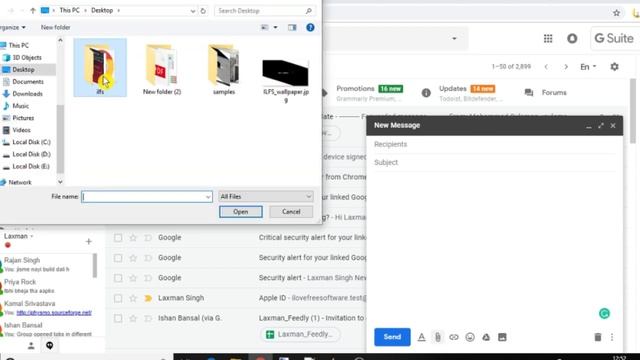Toggle the preview pane icon

pyautogui.click(x=292, y=27)
